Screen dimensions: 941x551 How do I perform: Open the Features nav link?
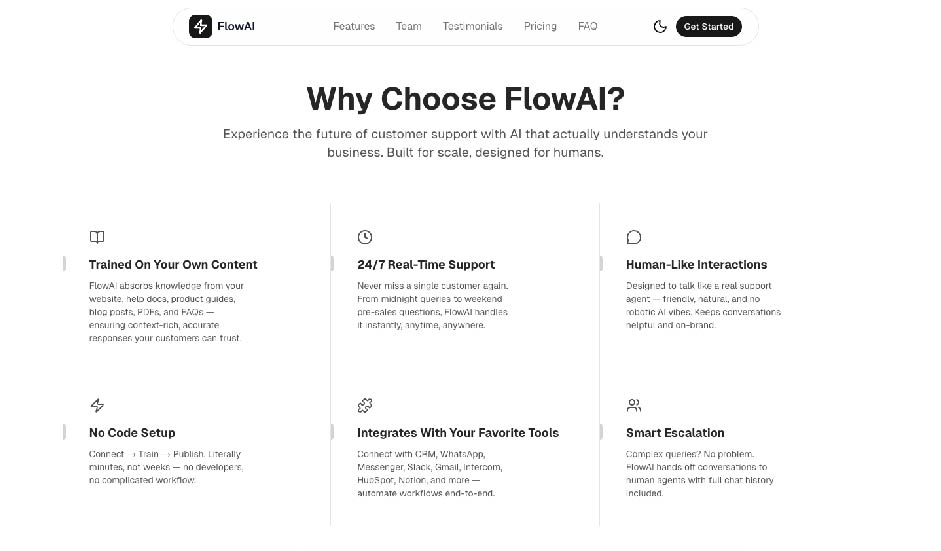click(x=354, y=27)
